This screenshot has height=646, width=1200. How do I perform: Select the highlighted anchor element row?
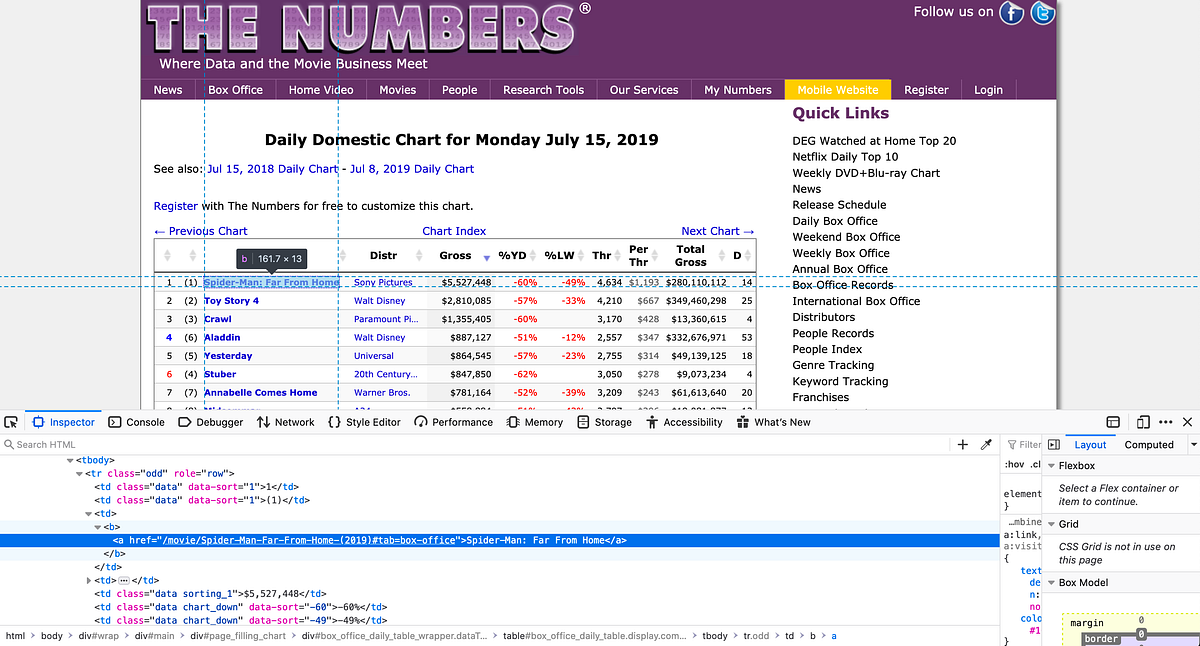498,540
